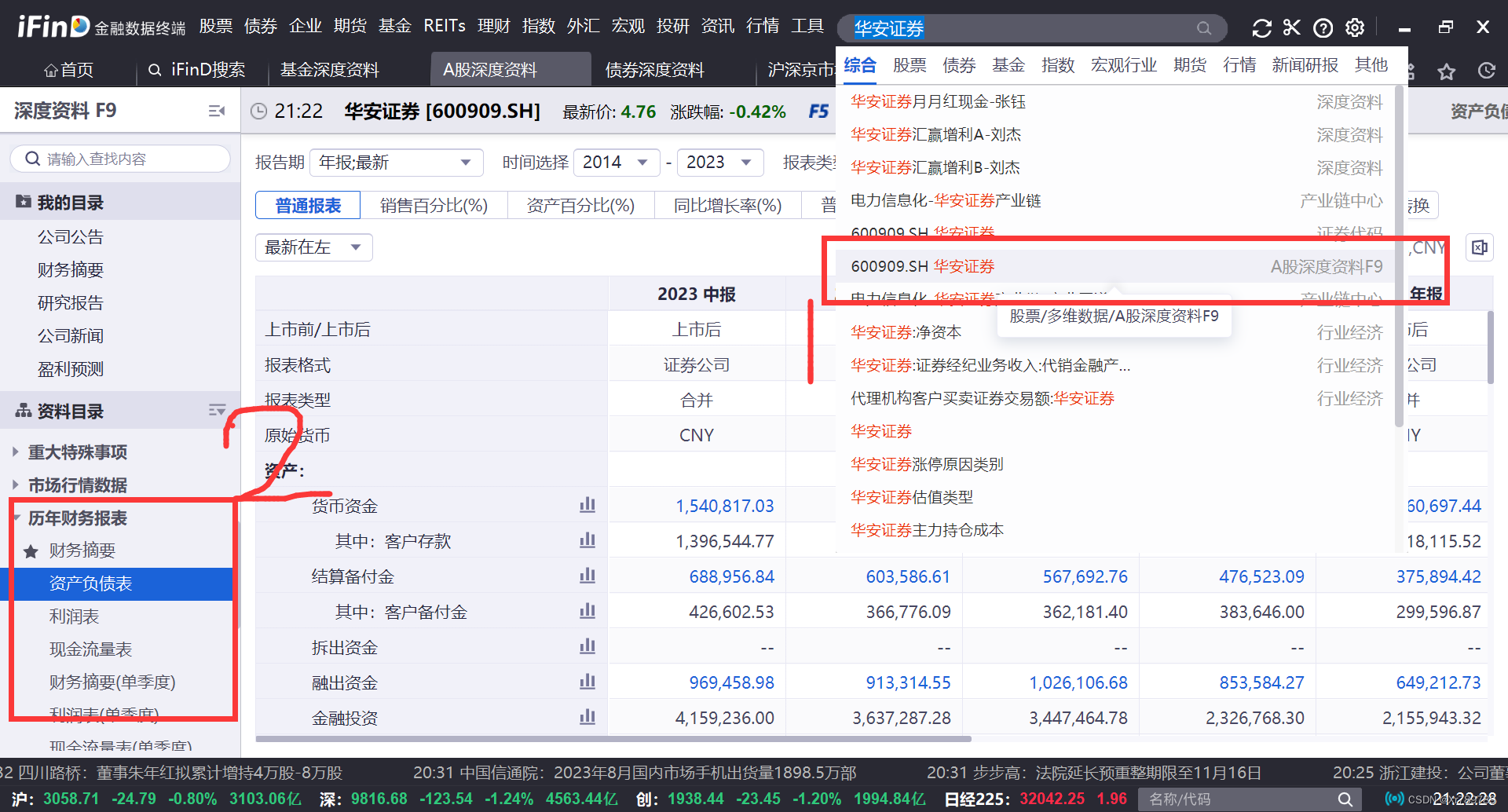Switch to 基金深度资料 tab

coord(330,70)
